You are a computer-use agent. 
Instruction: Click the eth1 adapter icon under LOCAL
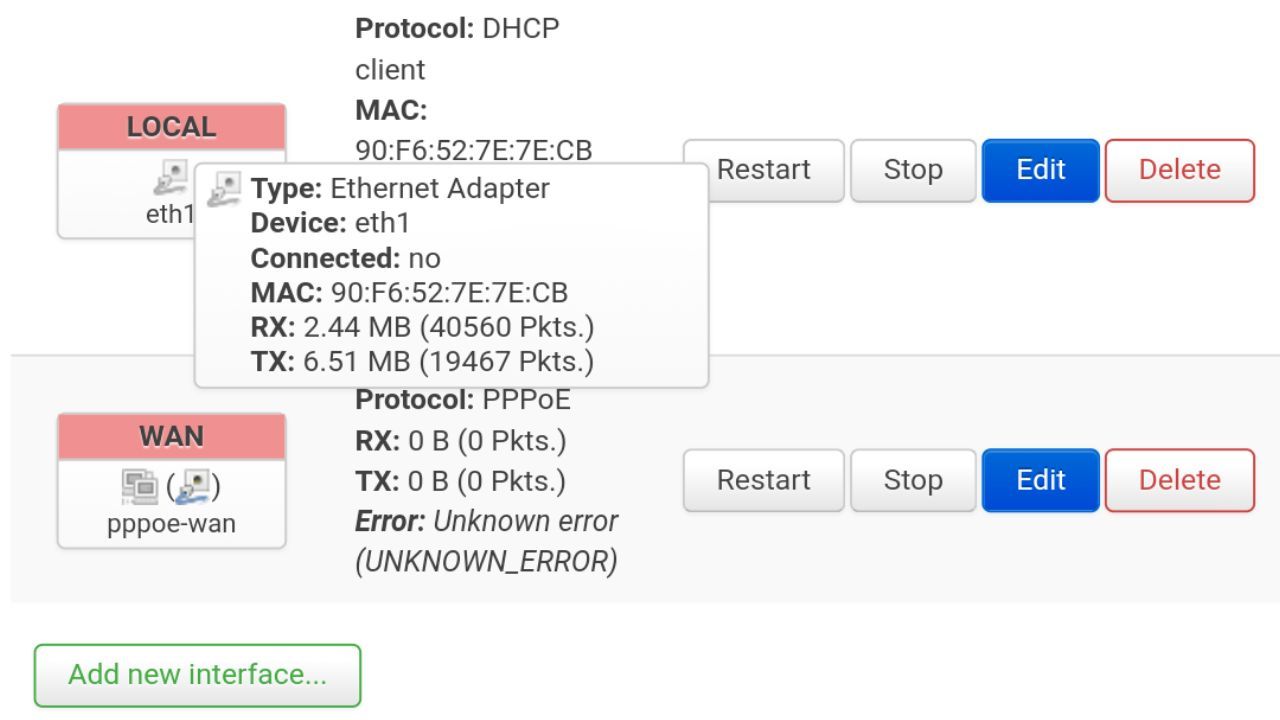170,180
